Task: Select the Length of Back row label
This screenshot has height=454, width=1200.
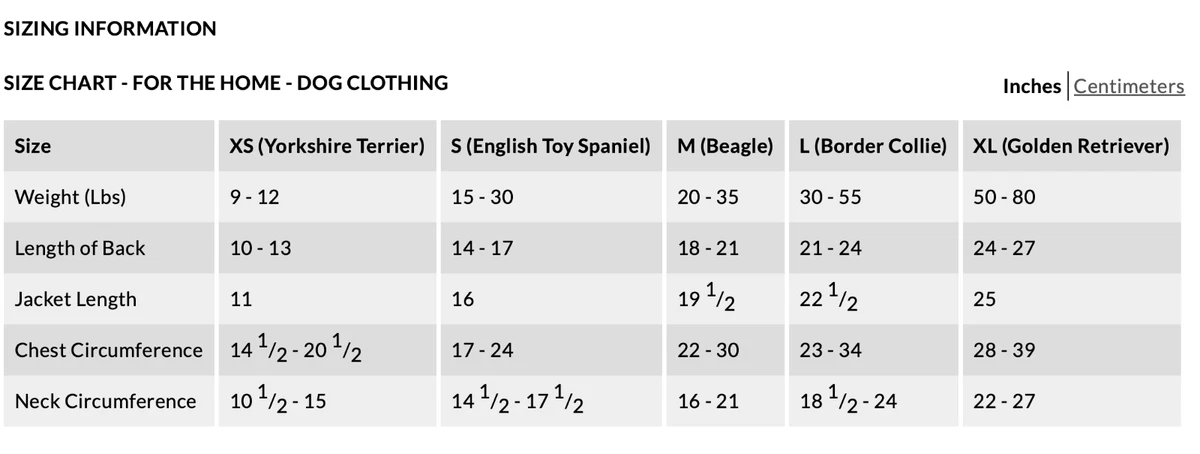Action: [x=80, y=248]
